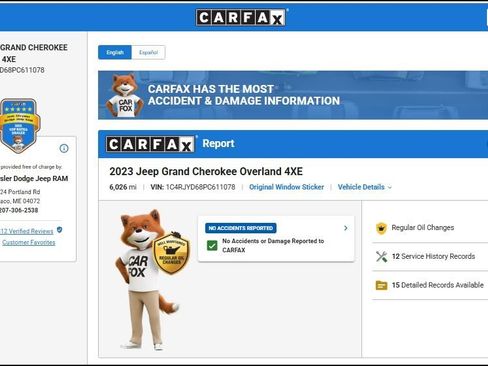Viewport: 488px width, 366px height.
Task: Click the green no-accidents checkmark
Action: point(212,246)
